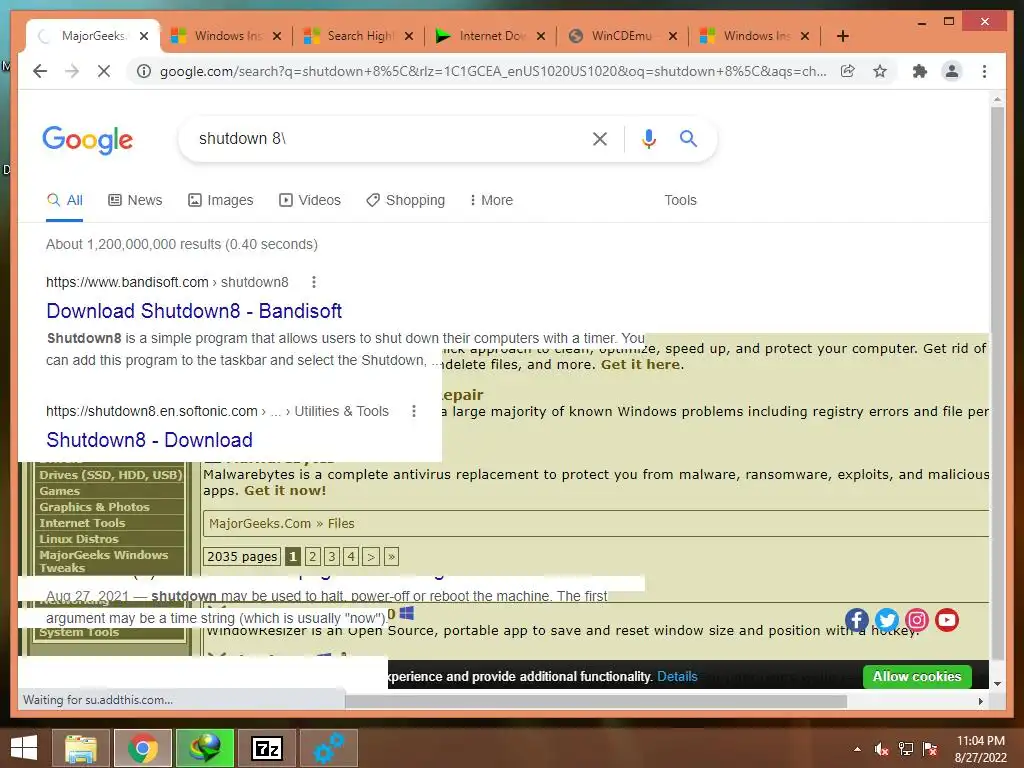Expand the More search filters
The width and height of the screenshot is (1024, 768).
coord(491,200)
